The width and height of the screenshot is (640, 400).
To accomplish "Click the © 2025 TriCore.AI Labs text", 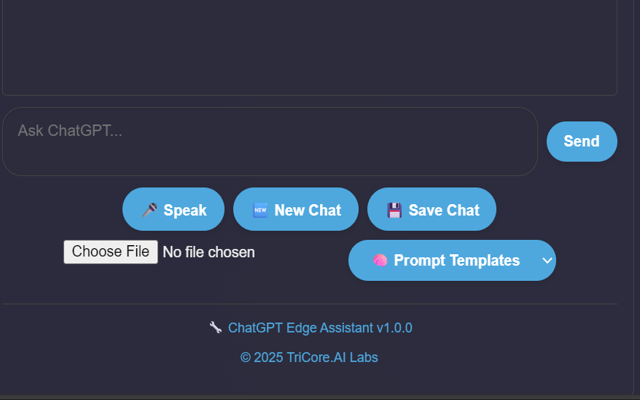I will (309, 357).
